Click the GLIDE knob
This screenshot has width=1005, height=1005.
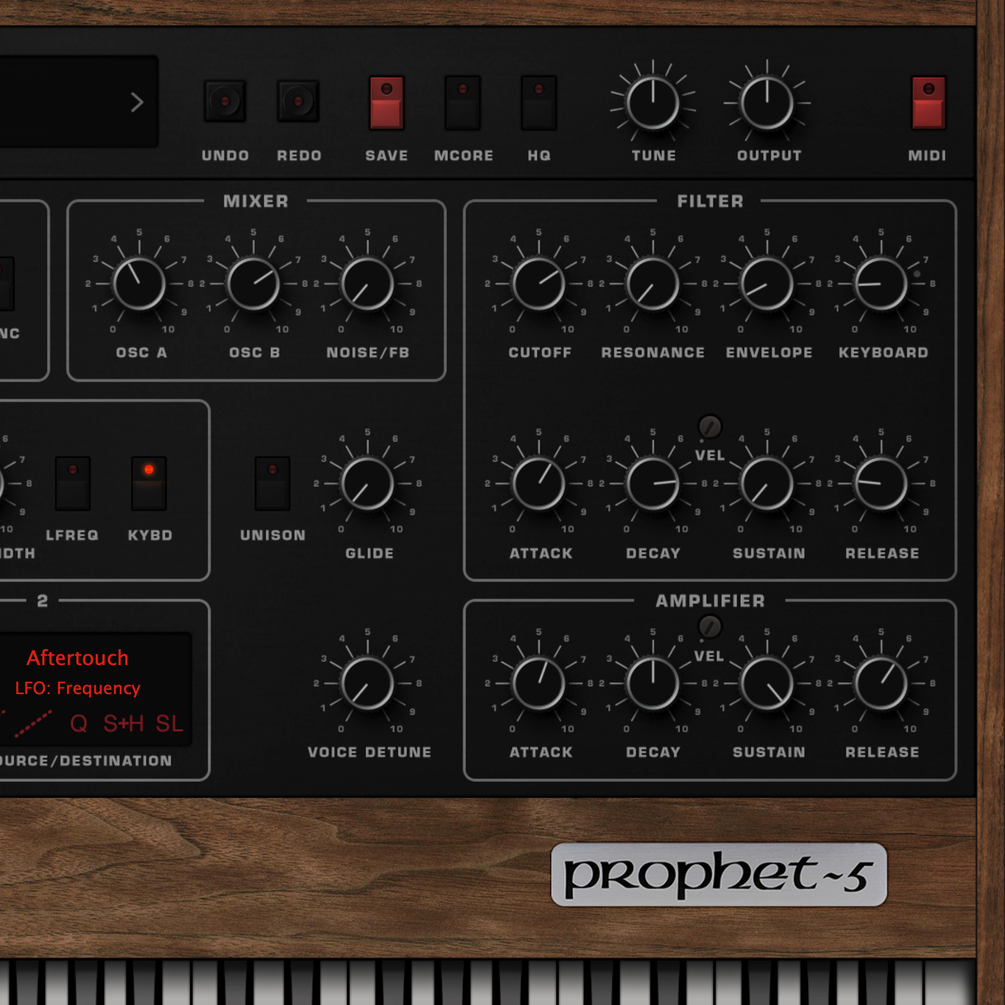point(367,484)
